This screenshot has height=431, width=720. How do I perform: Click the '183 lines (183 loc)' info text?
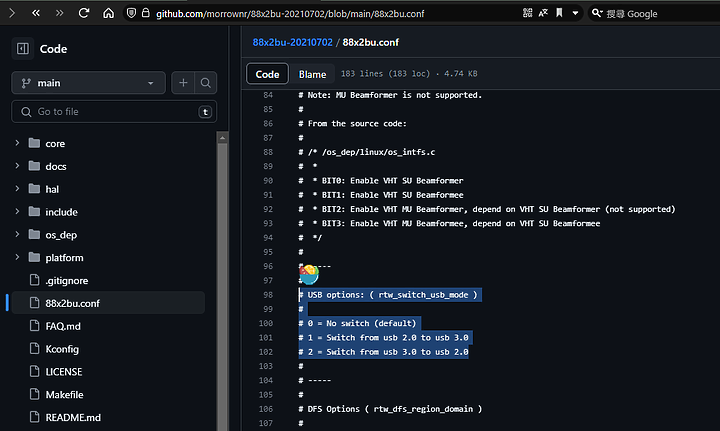coord(385,73)
